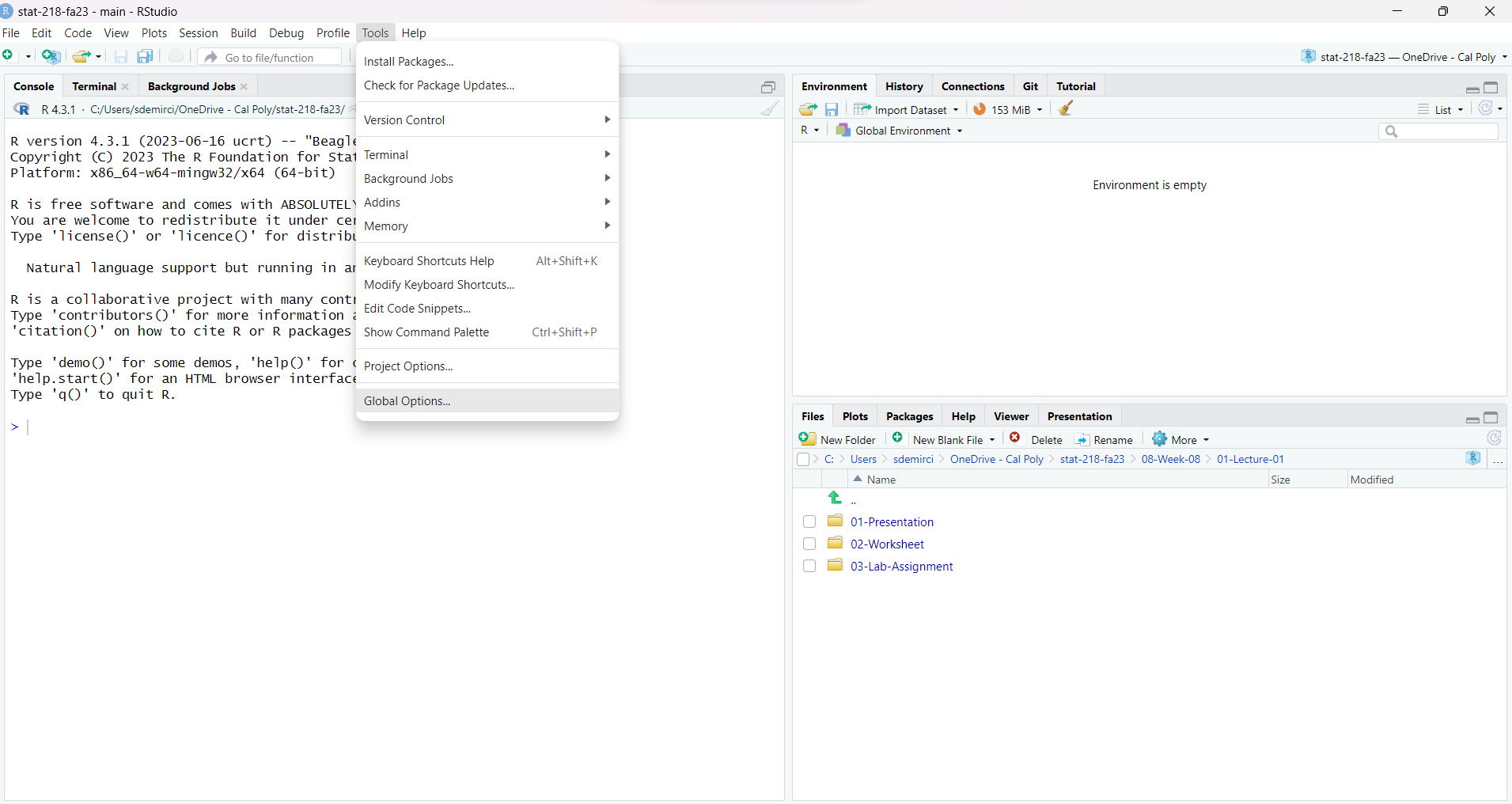Click the load workspace folder icon
Viewport: 1512px width, 804px height.
[x=808, y=109]
